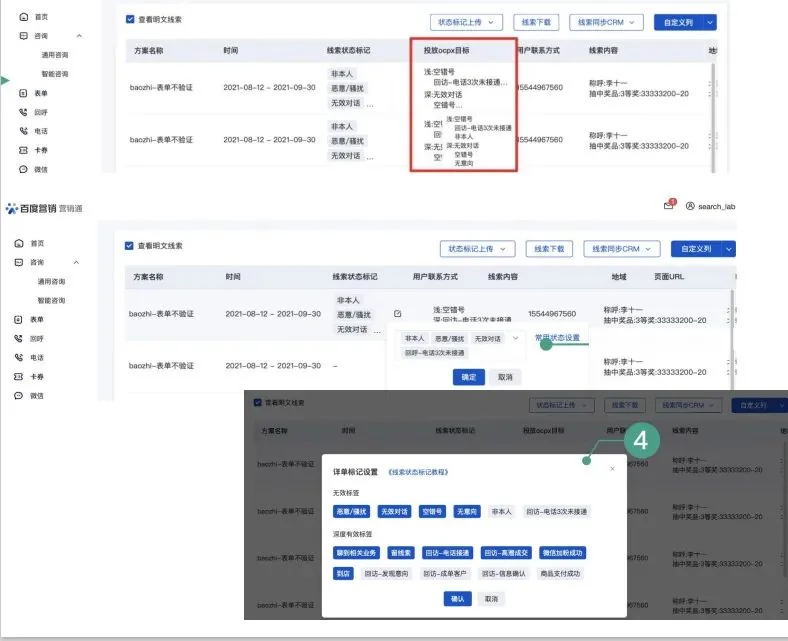Click 首页 home icon beneath the 百度营销 logo
The height and width of the screenshot is (641, 788).
coord(19,243)
